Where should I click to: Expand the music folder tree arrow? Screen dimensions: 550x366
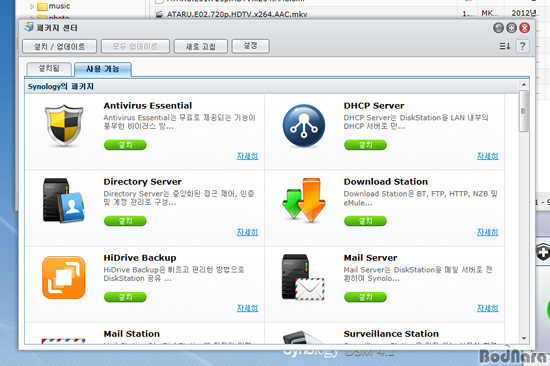pos(32,6)
